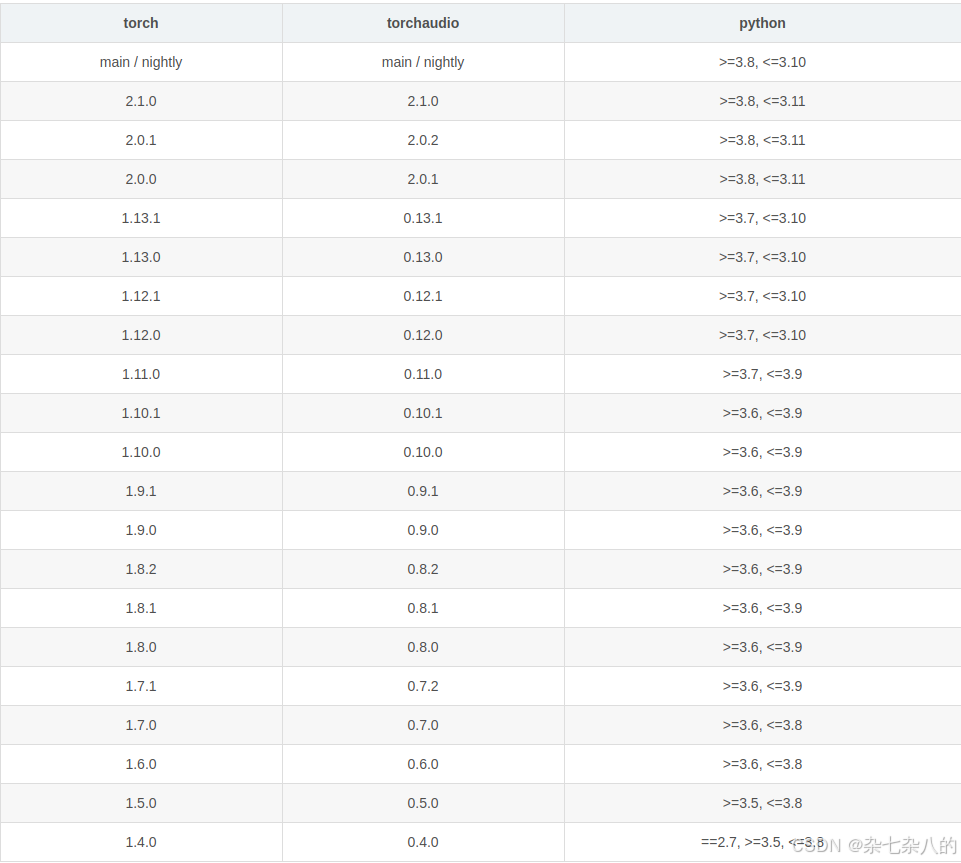Select torchaudio version 2.1.0 cell
This screenshot has height=863, width=961.
click(x=423, y=101)
